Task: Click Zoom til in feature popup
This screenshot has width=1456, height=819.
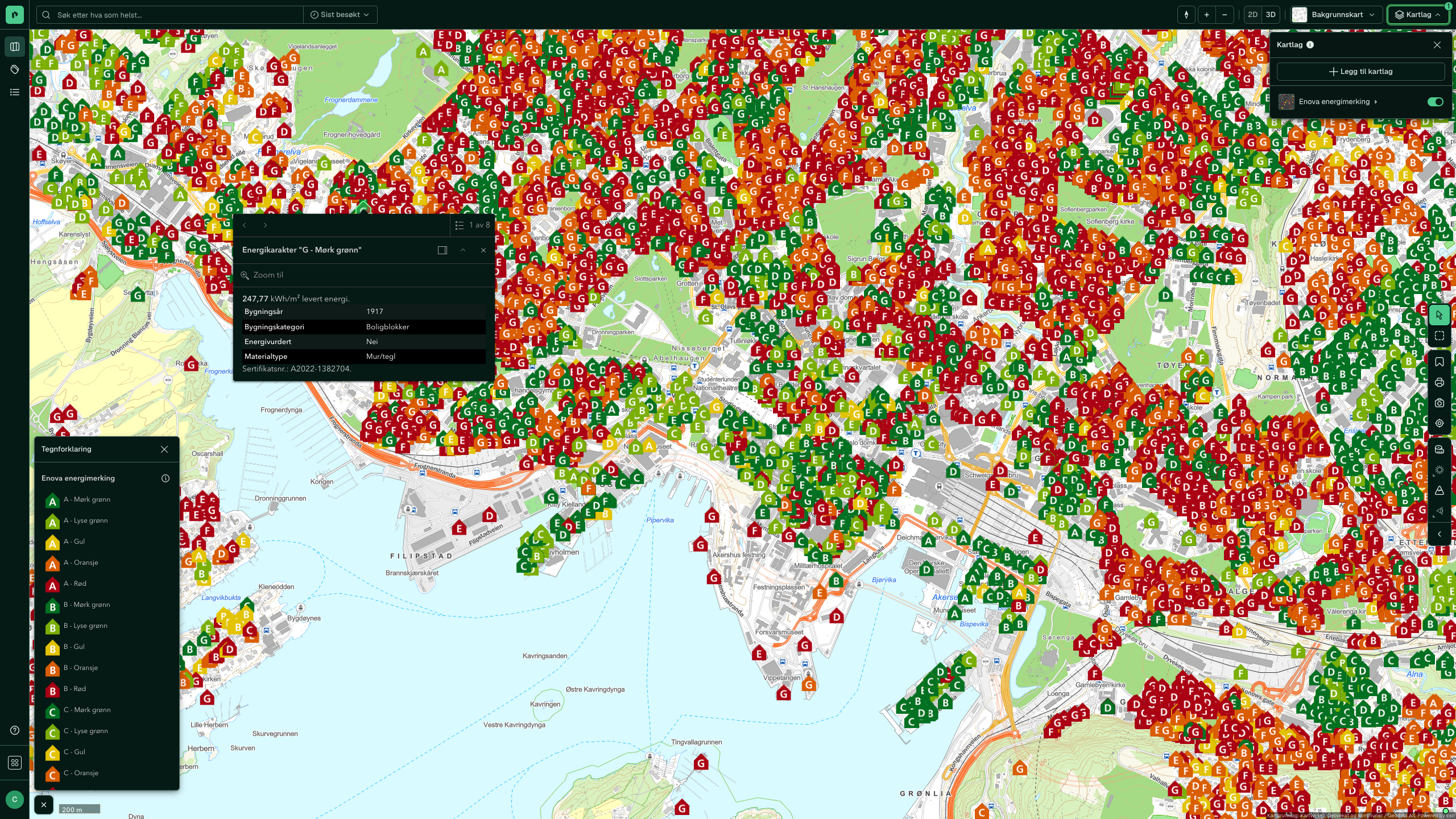Action: pyautogui.click(x=262, y=275)
